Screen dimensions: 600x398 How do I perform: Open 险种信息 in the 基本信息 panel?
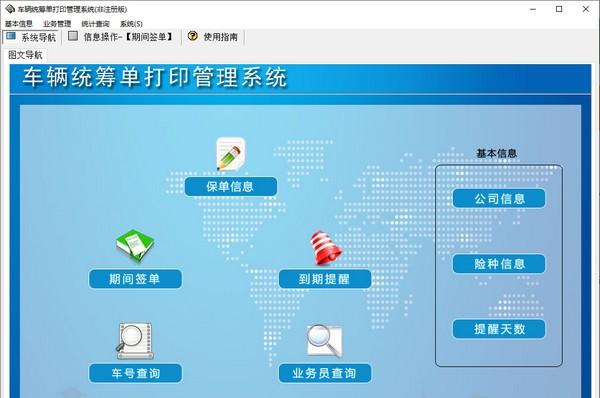499,264
